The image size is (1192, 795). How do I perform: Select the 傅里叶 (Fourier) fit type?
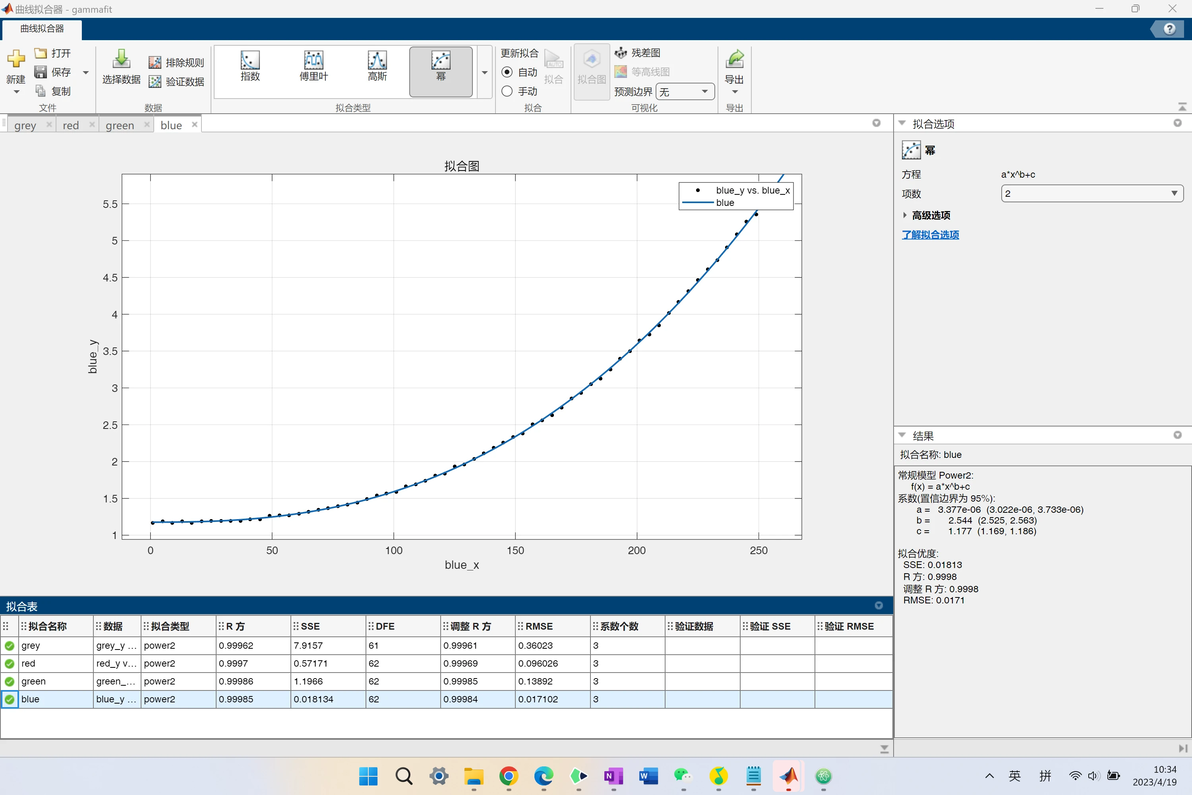pyautogui.click(x=313, y=65)
